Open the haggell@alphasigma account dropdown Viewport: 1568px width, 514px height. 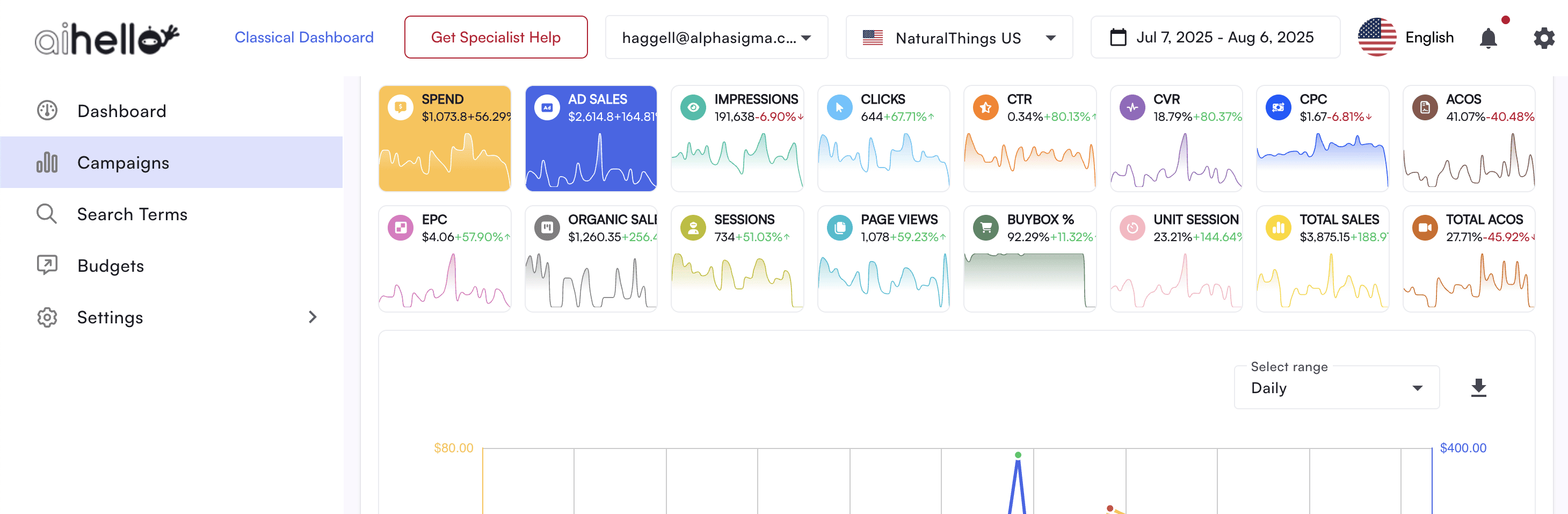(x=716, y=37)
